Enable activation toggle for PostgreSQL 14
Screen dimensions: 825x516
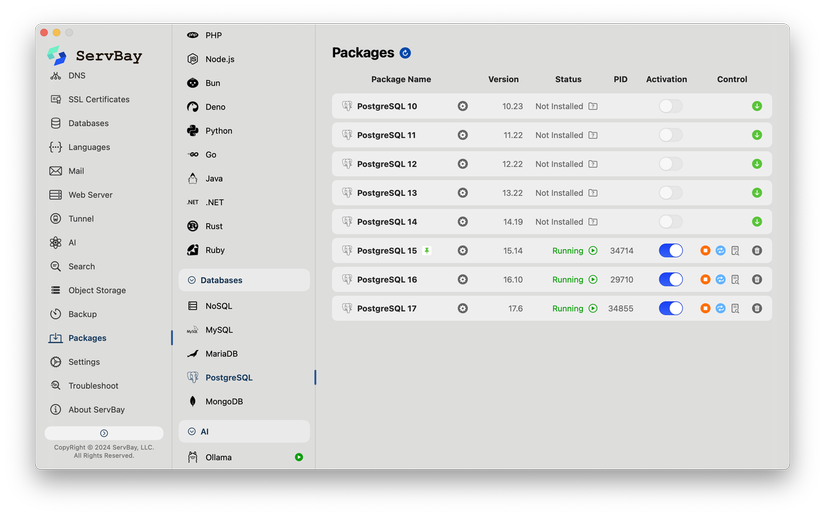[x=671, y=222]
